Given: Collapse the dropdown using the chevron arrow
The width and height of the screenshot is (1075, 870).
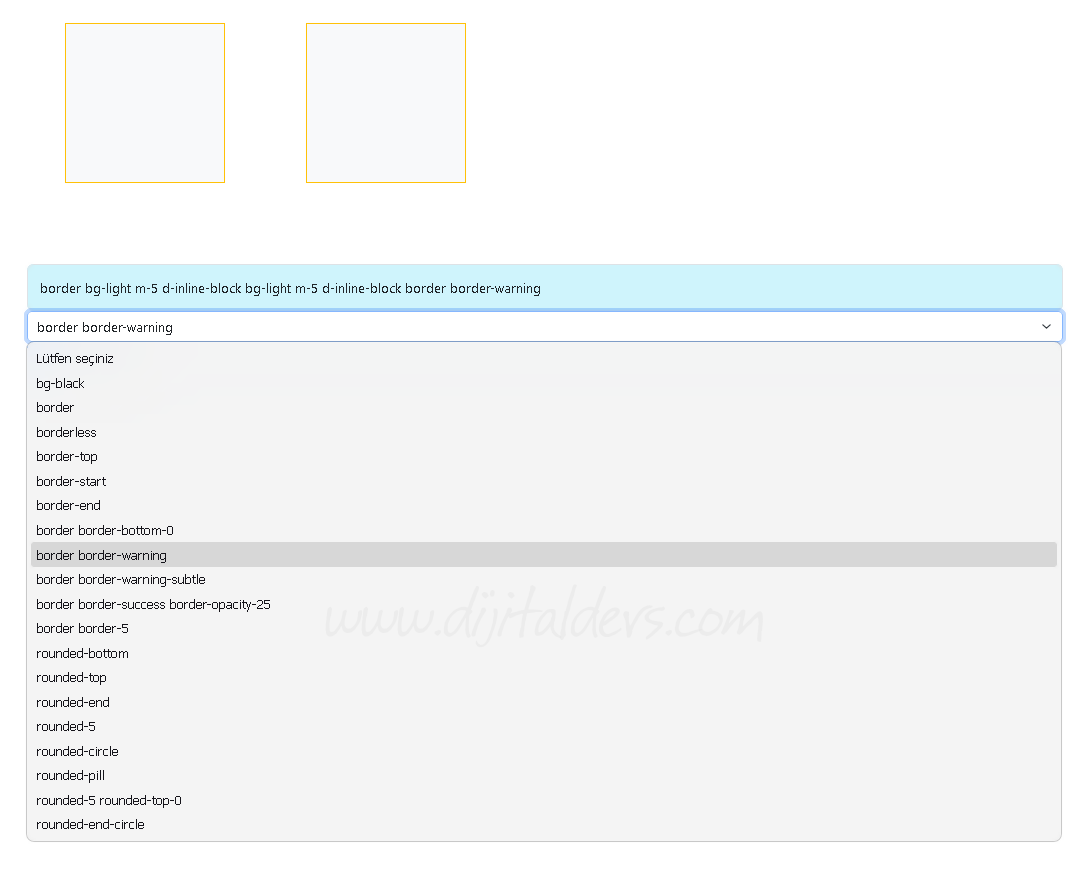Looking at the screenshot, I should pos(1046,327).
